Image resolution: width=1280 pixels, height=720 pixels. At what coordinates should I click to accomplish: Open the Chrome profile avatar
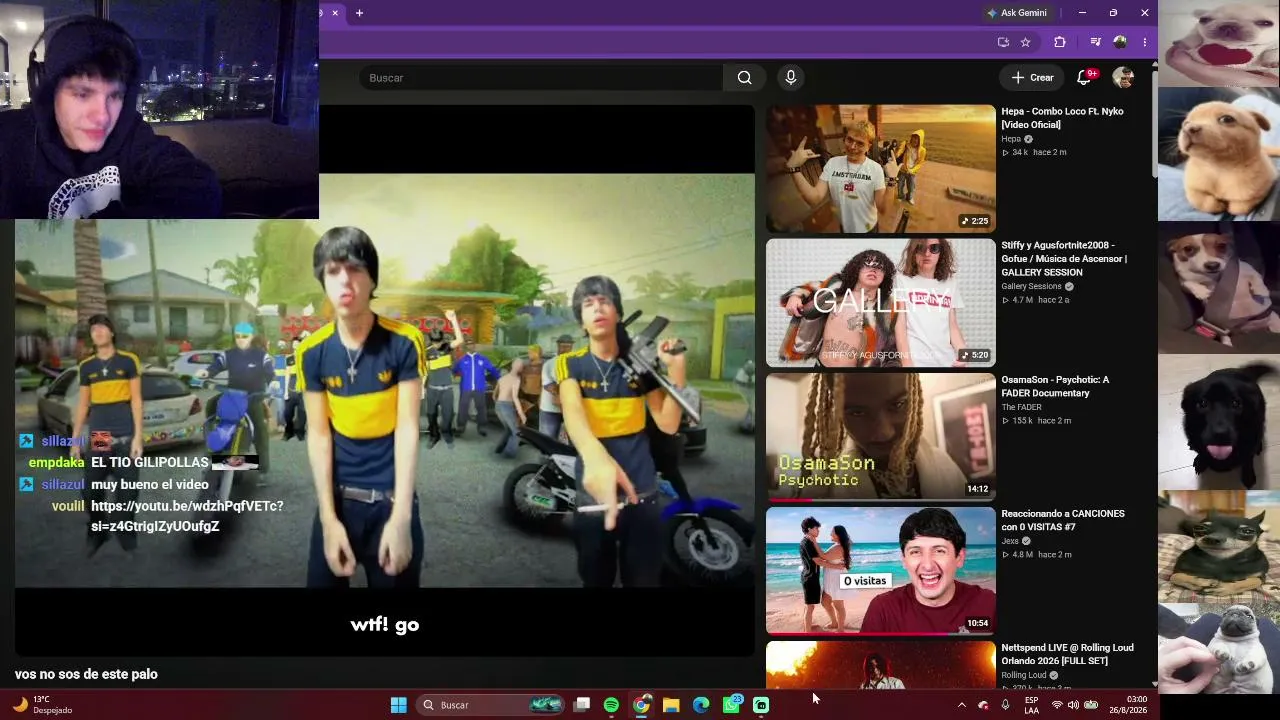(1120, 42)
